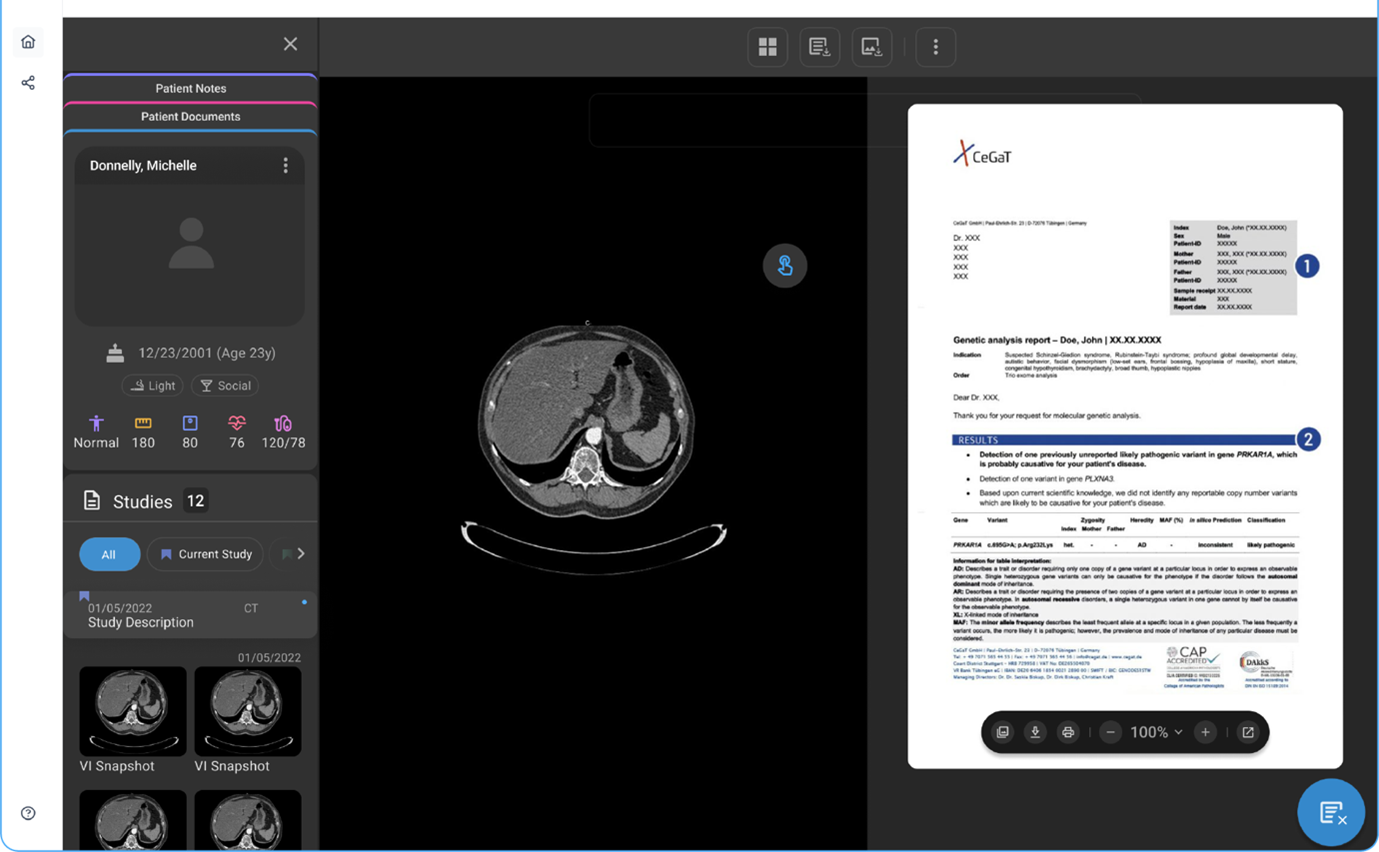Viewport: 1379px width, 852px height.
Task: Open document in new window
Action: [x=1248, y=733]
